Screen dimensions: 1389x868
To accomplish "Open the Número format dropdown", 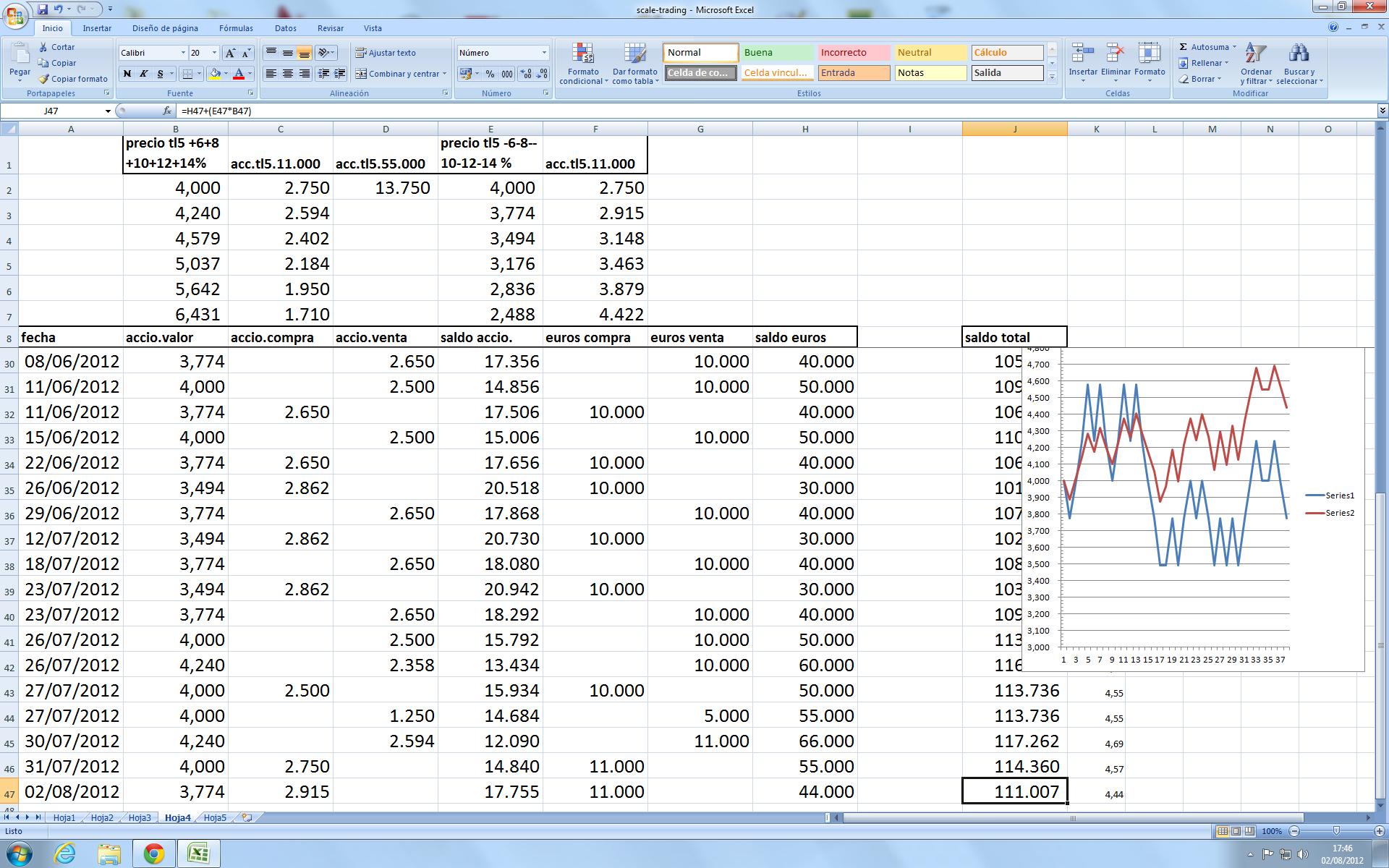I will tap(544, 53).
